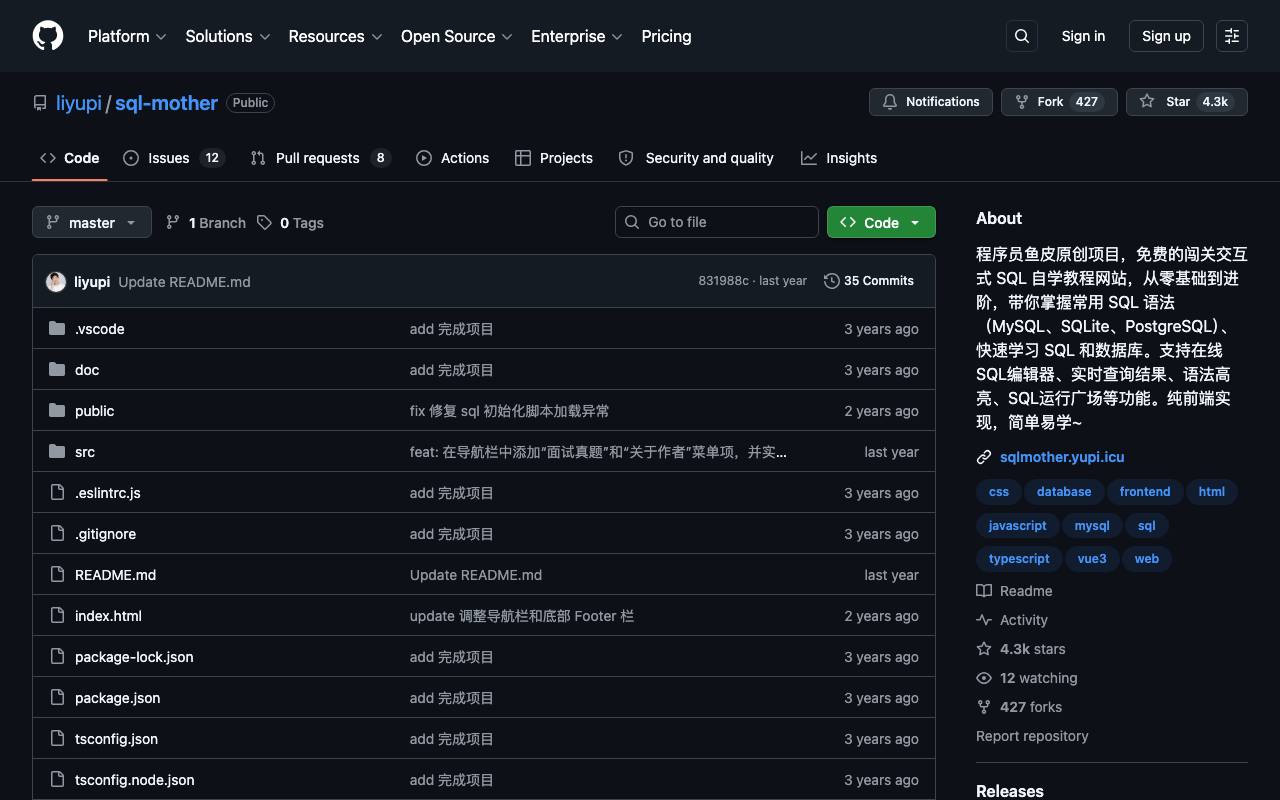1280x800 pixels.
Task: Select the database topic tag
Action: point(1064,492)
